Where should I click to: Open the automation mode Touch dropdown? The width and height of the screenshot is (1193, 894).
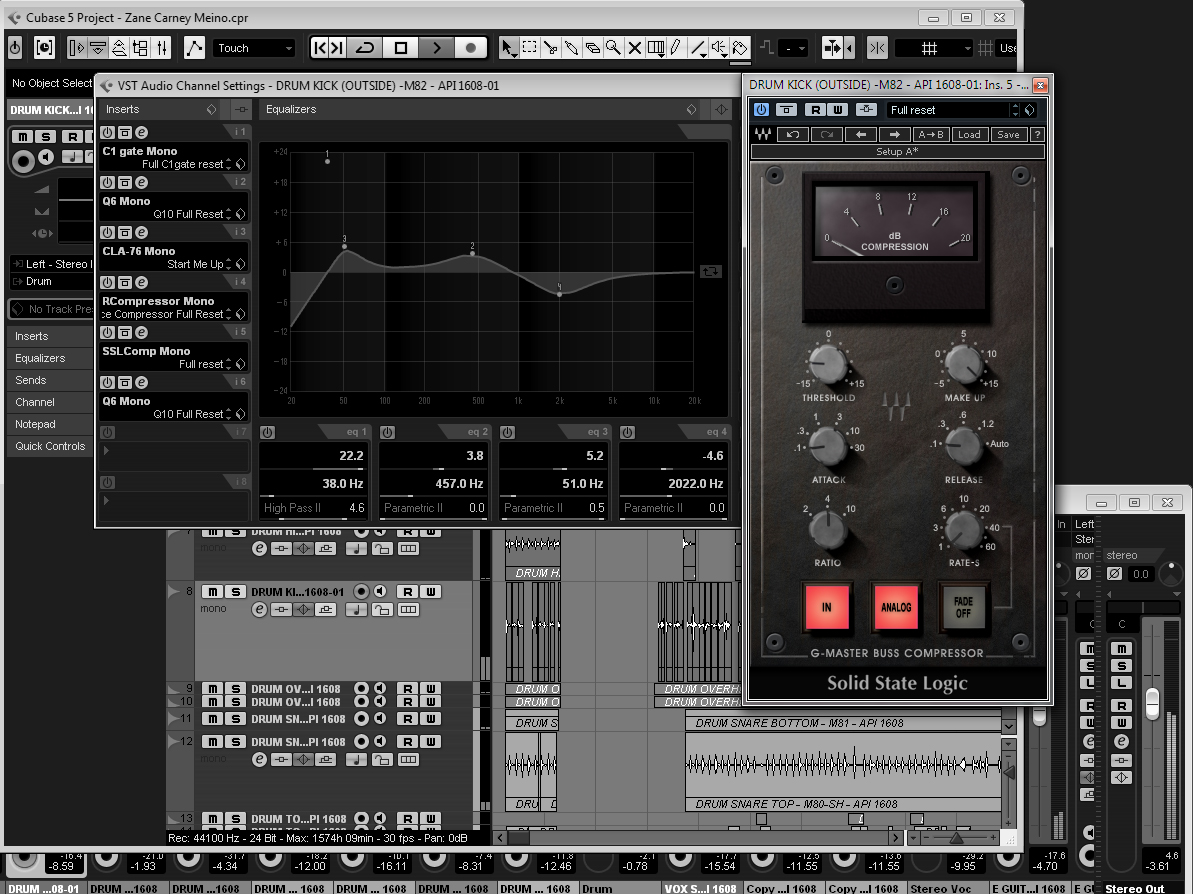[x=254, y=48]
